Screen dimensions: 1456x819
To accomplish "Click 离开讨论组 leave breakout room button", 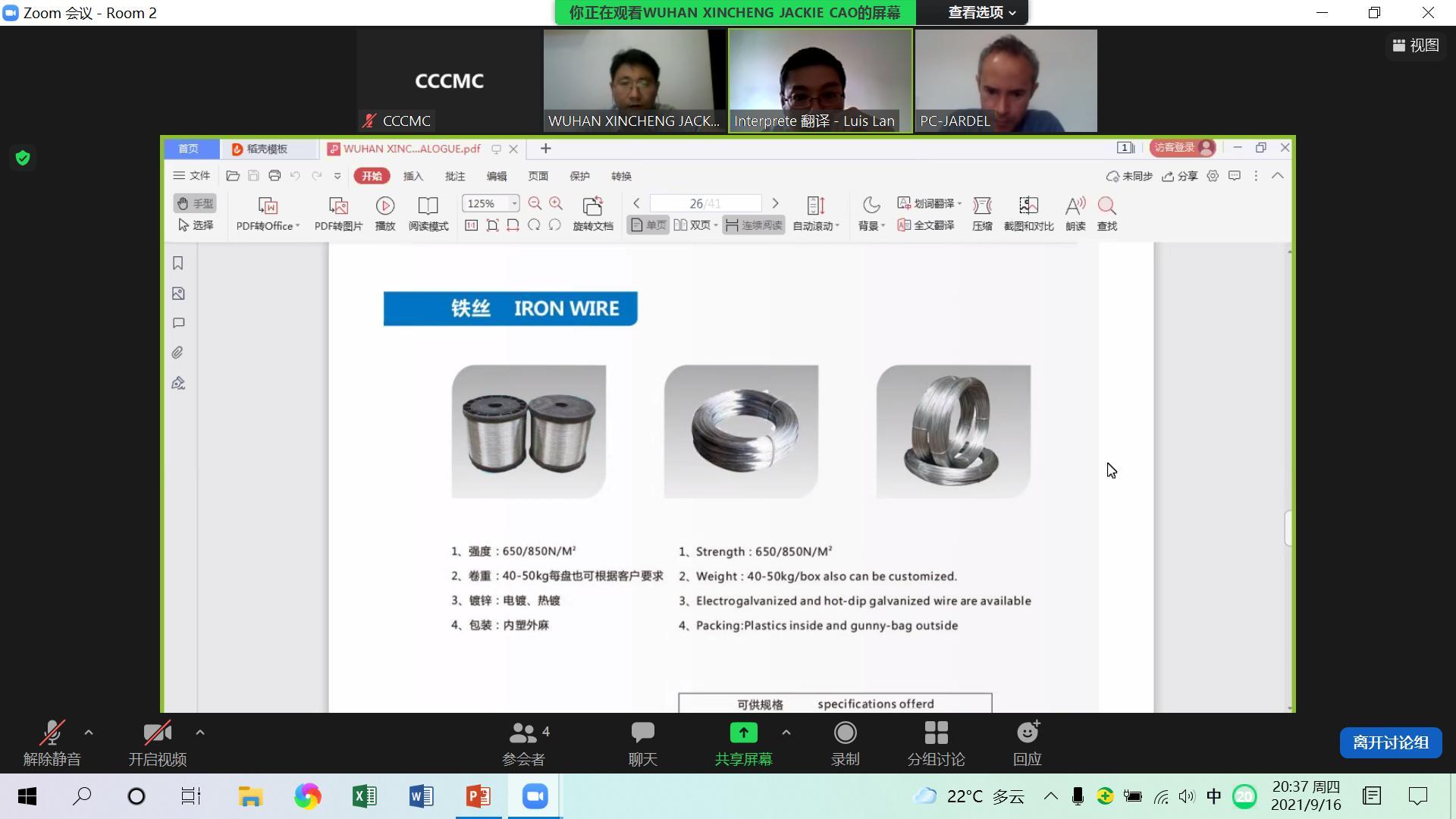I will tap(1391, 742).
